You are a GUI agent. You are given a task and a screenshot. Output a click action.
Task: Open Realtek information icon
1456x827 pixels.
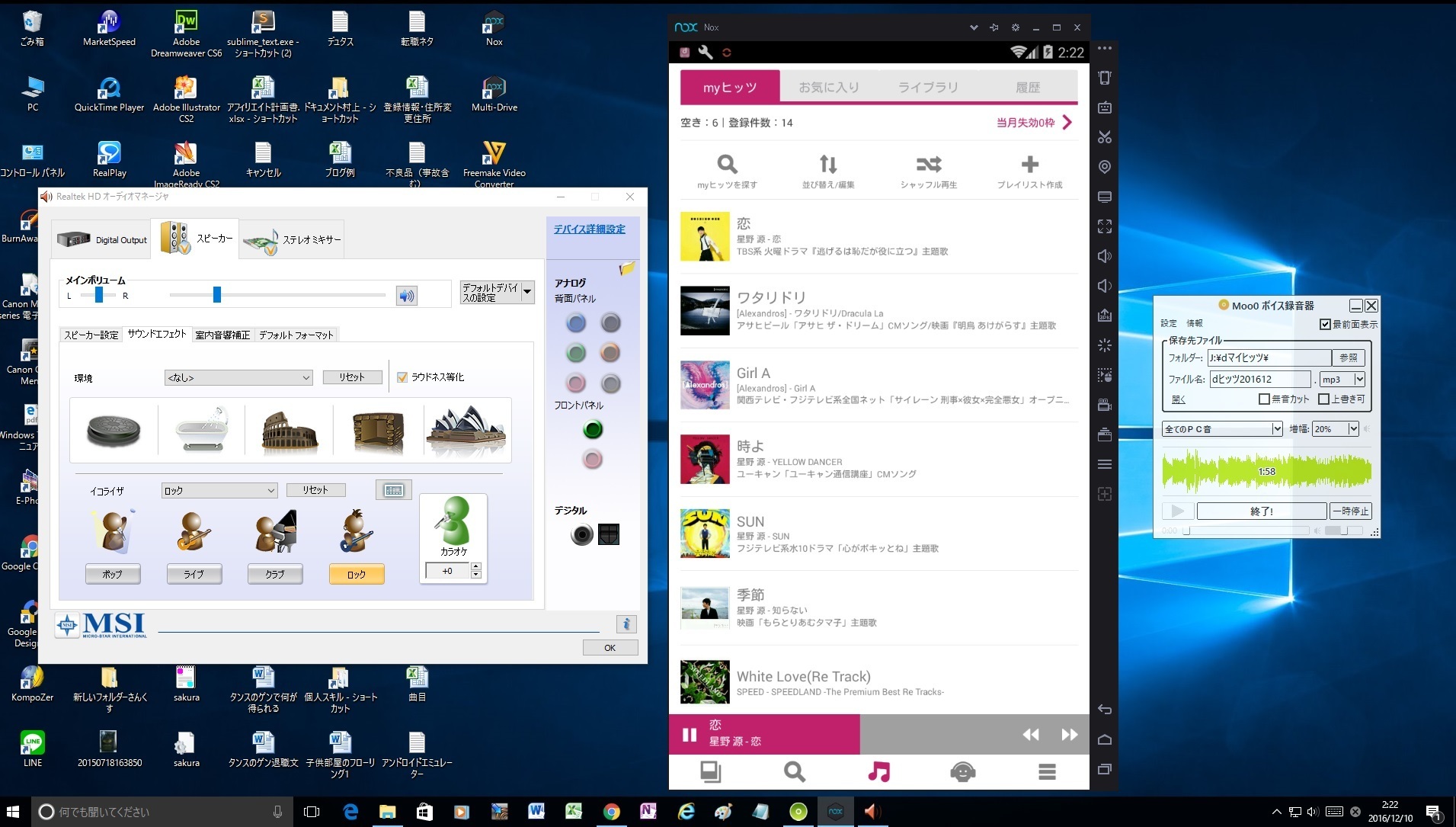[626, 624]
